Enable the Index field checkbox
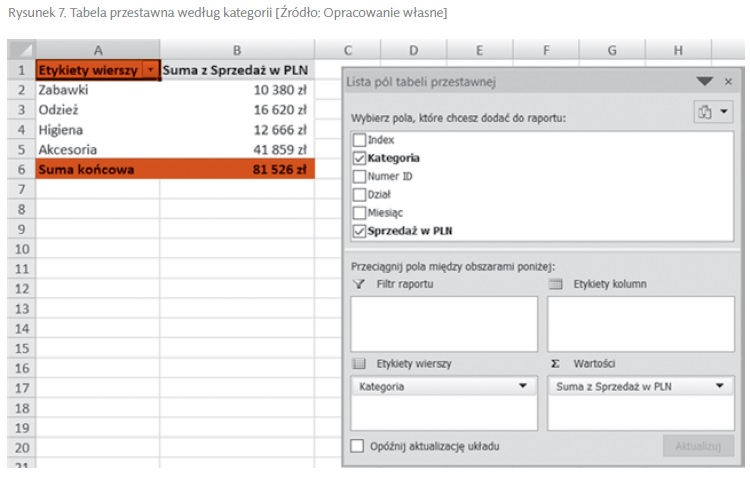 [359, 140]
